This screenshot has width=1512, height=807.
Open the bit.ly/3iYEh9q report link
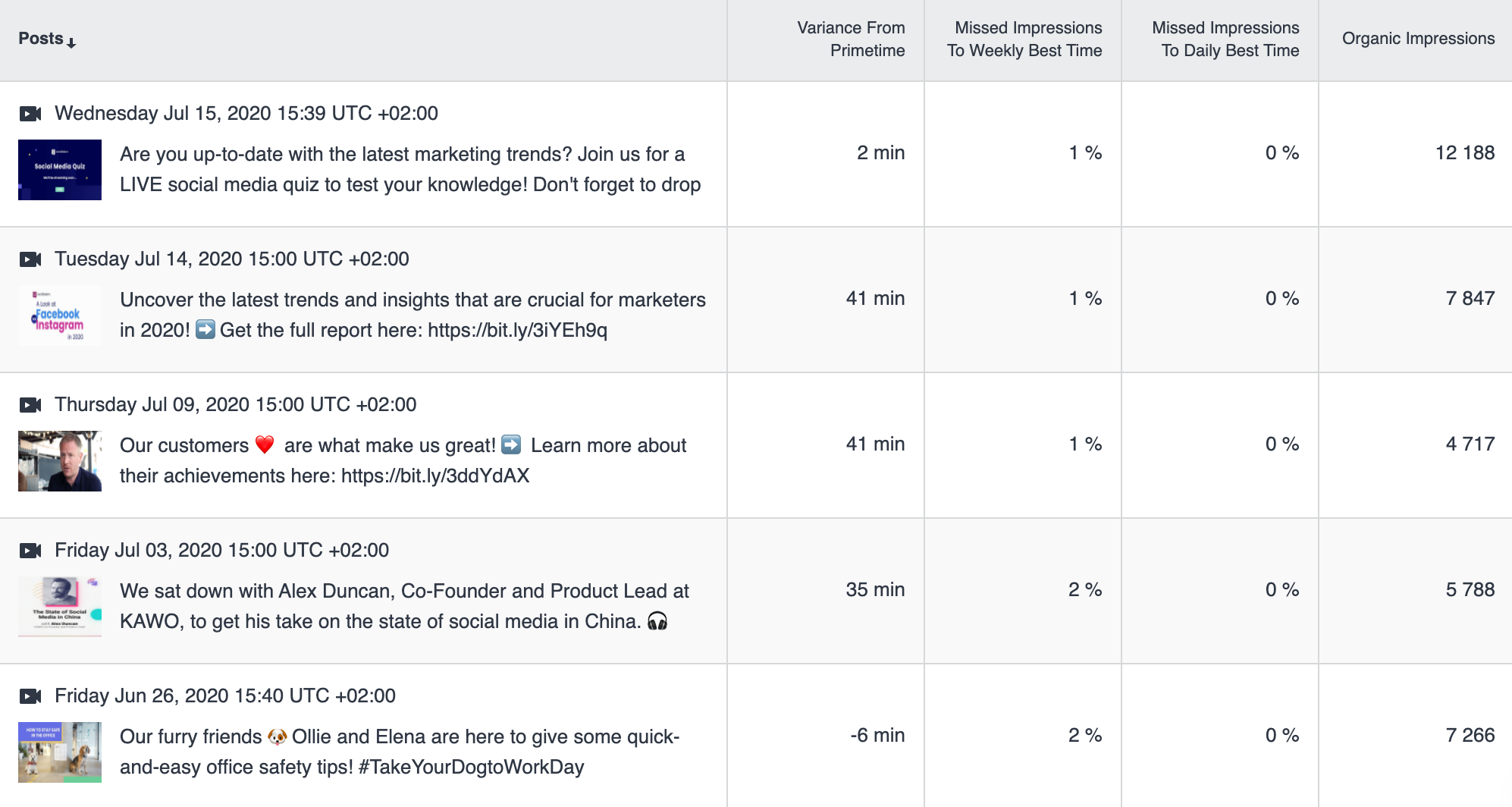pyautogui.click(x=517, y=331)
